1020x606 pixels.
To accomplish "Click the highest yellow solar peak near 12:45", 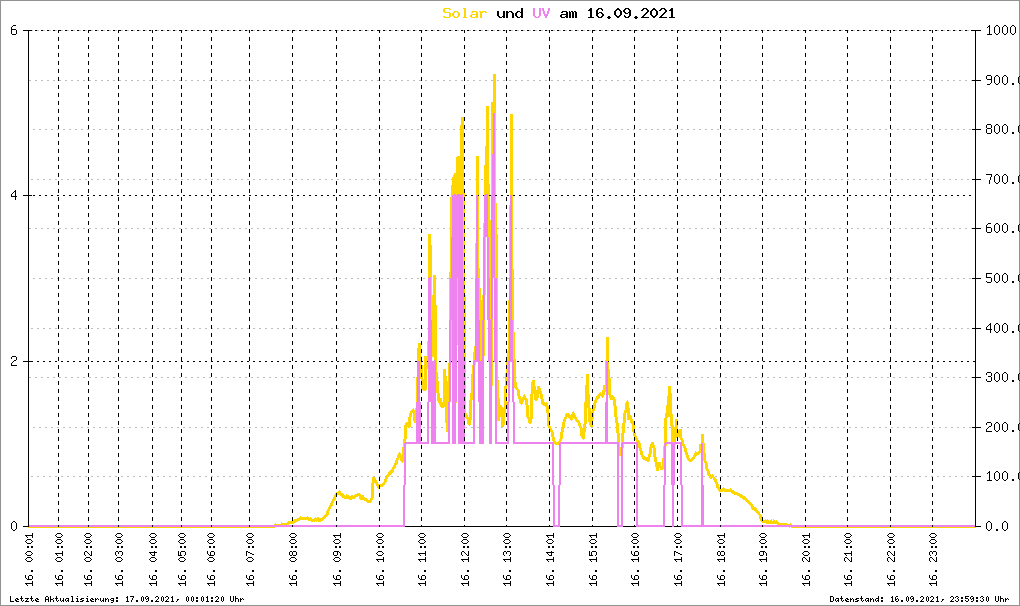I will coord(494,77).
